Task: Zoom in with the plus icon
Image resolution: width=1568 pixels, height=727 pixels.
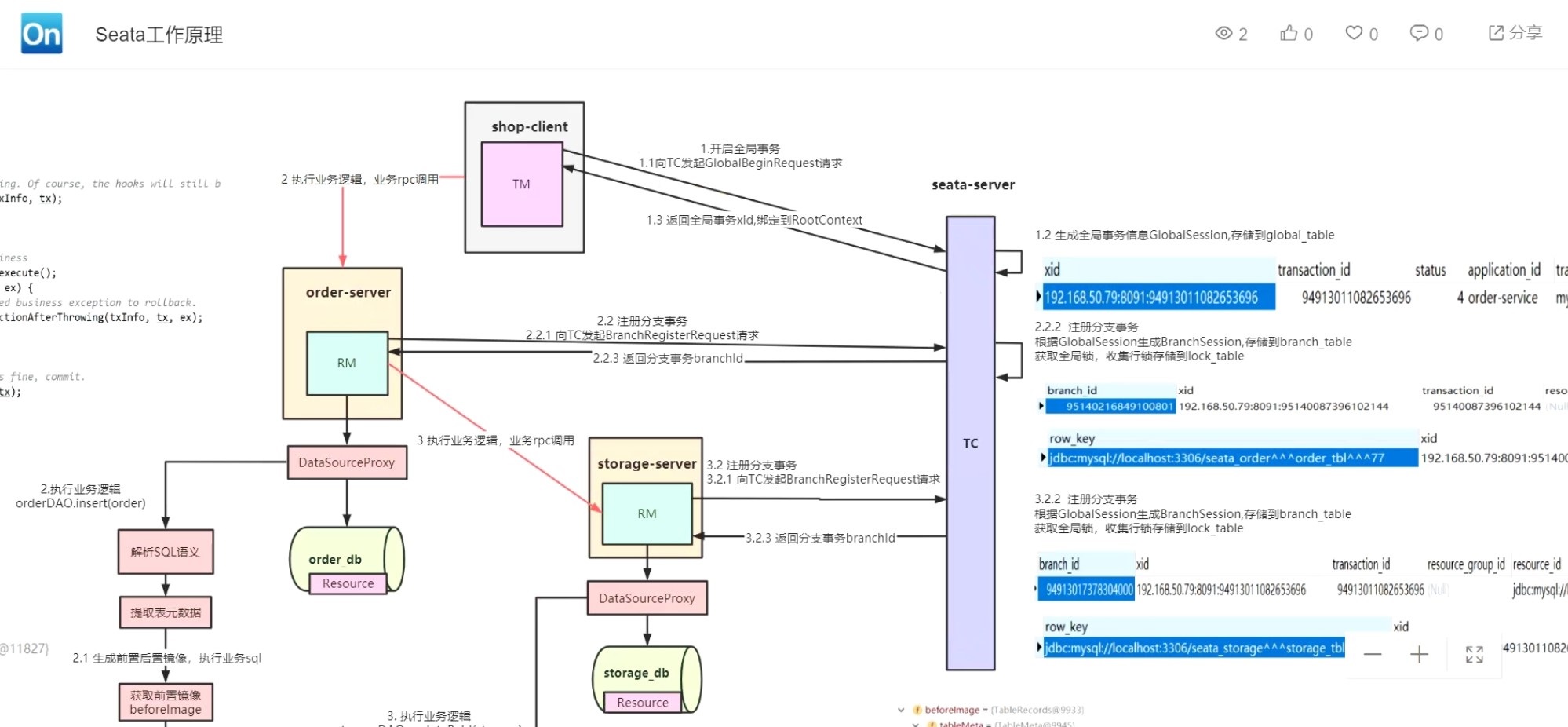Action: coord(1419,655)
